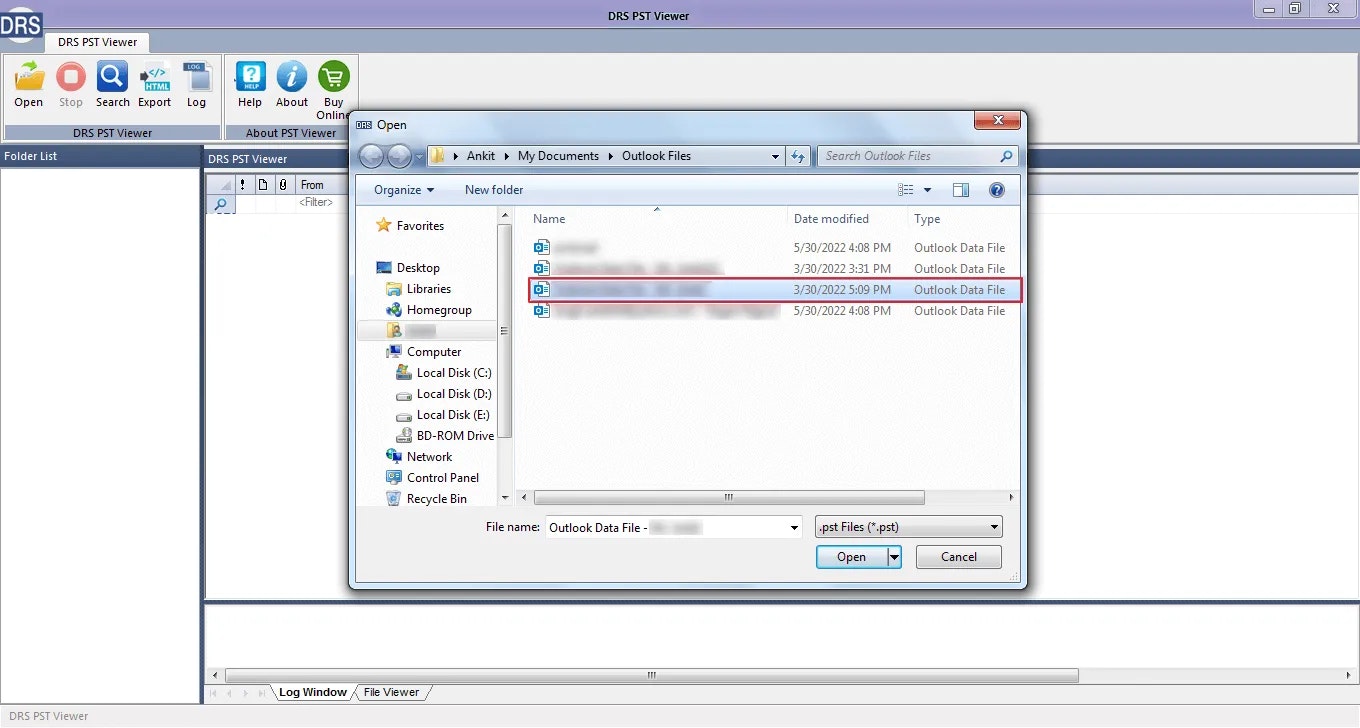1360x728 pixels.
Task: Click the Open icon in DRS PST Viewer ribbon
Action: coord(29,77)
